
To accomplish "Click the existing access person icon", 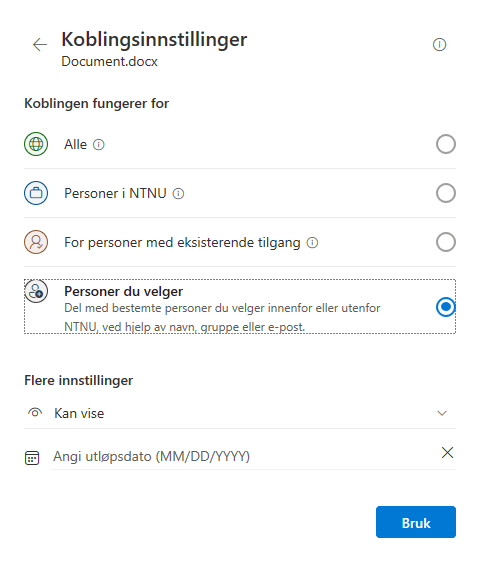I will (36, 242).
